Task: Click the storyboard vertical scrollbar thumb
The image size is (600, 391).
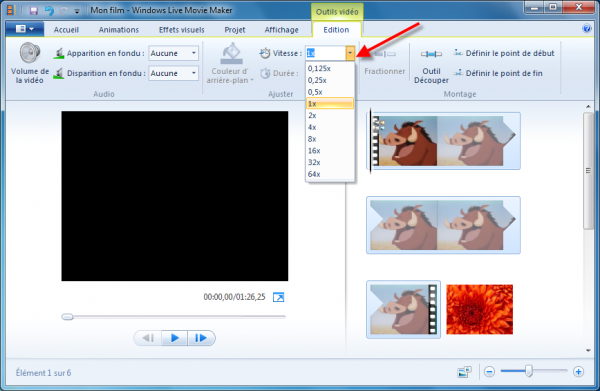Action: click(588, 171)
